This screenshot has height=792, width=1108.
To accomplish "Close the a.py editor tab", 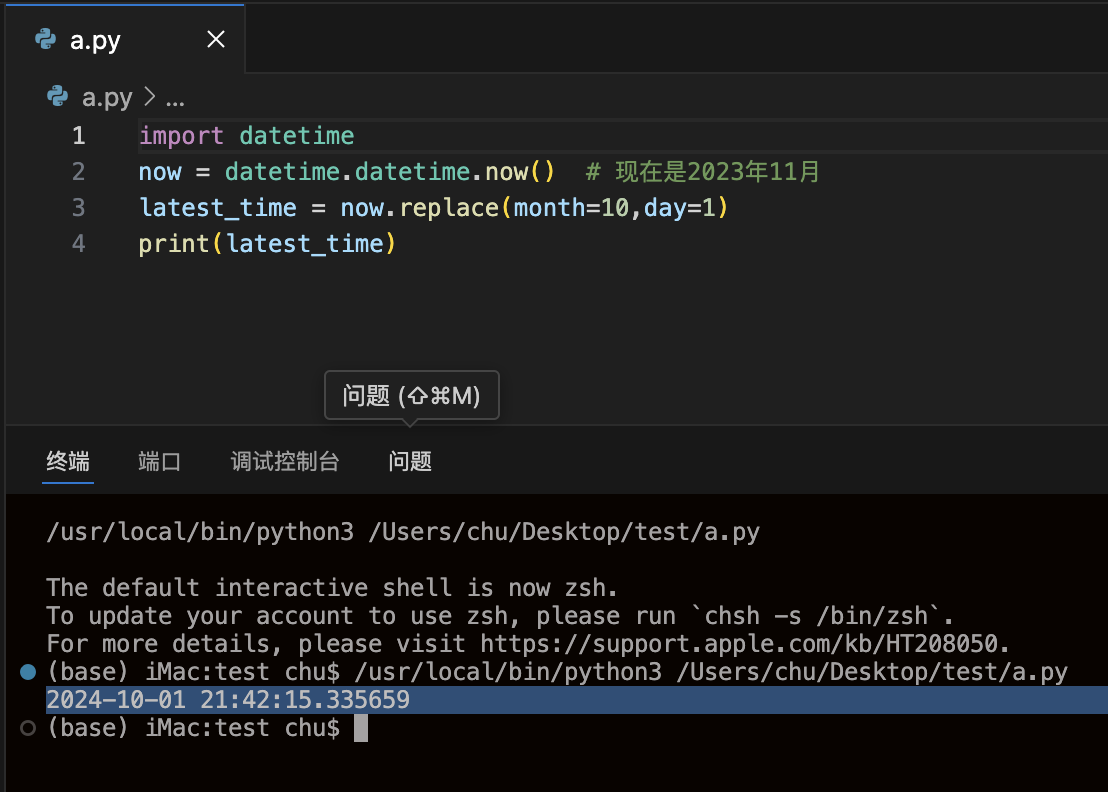I will click(x=215, y=40).
